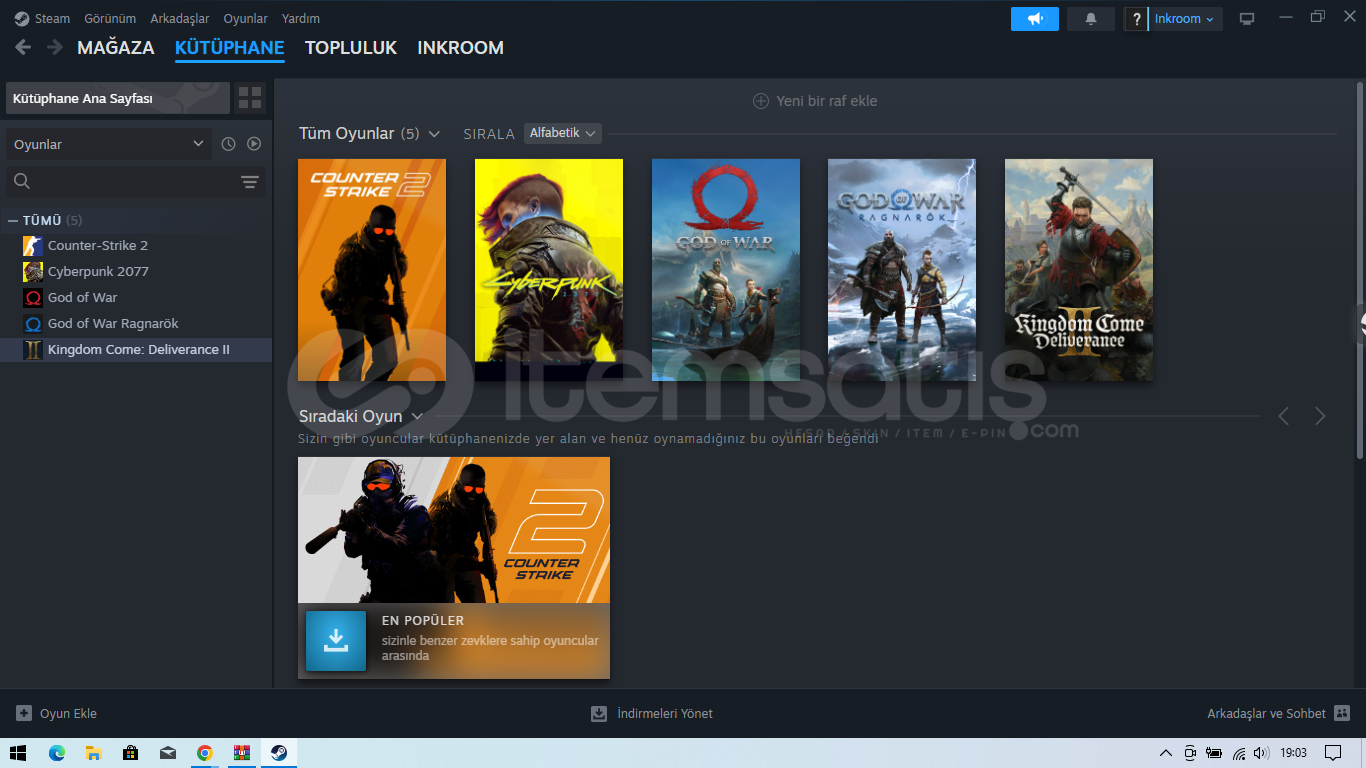Click the ready-to-play filter icon
This screenshot has width=1366, height=768.
pyautogui.click(x=254, y=144)
